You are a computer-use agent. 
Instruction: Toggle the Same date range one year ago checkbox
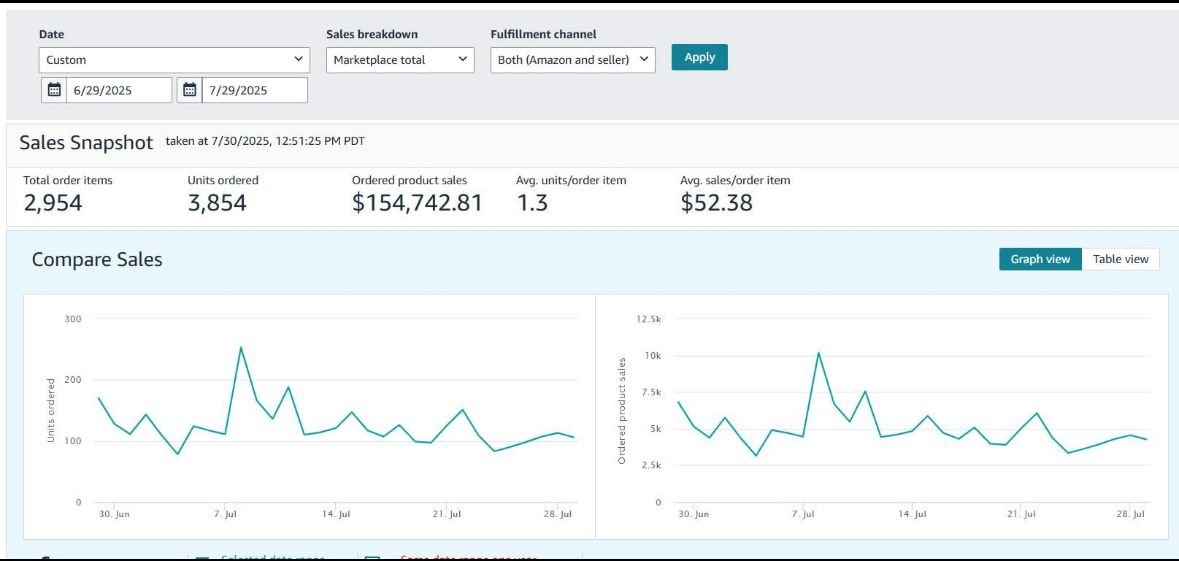tap(372, 557)
